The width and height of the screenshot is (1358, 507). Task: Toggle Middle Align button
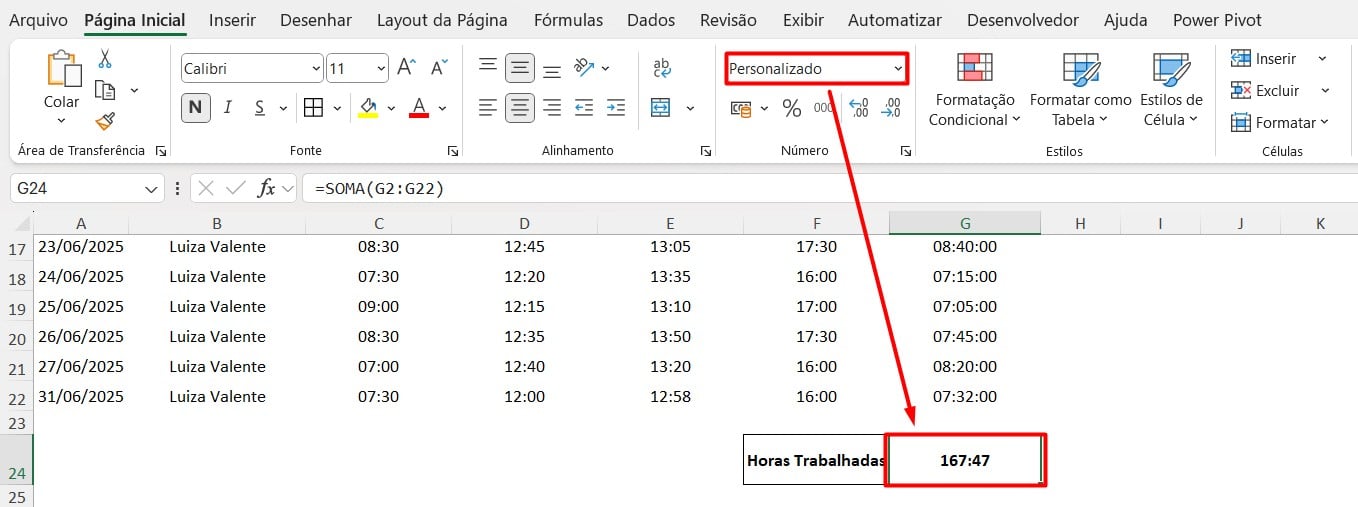tap(519, 68)
